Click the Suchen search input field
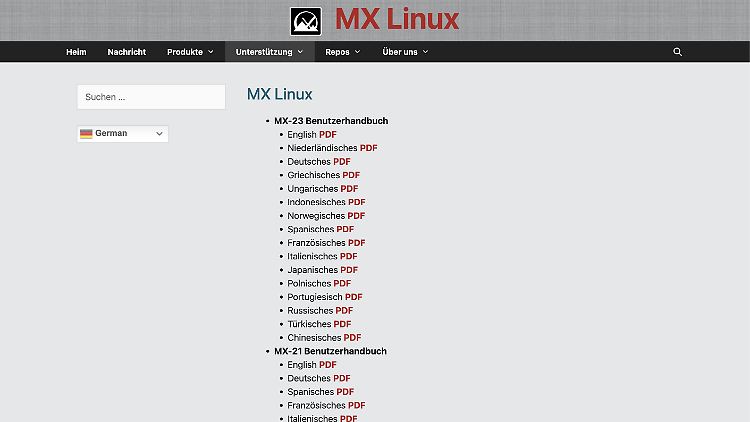Viewport: 750px width, 422px height. 151,97
